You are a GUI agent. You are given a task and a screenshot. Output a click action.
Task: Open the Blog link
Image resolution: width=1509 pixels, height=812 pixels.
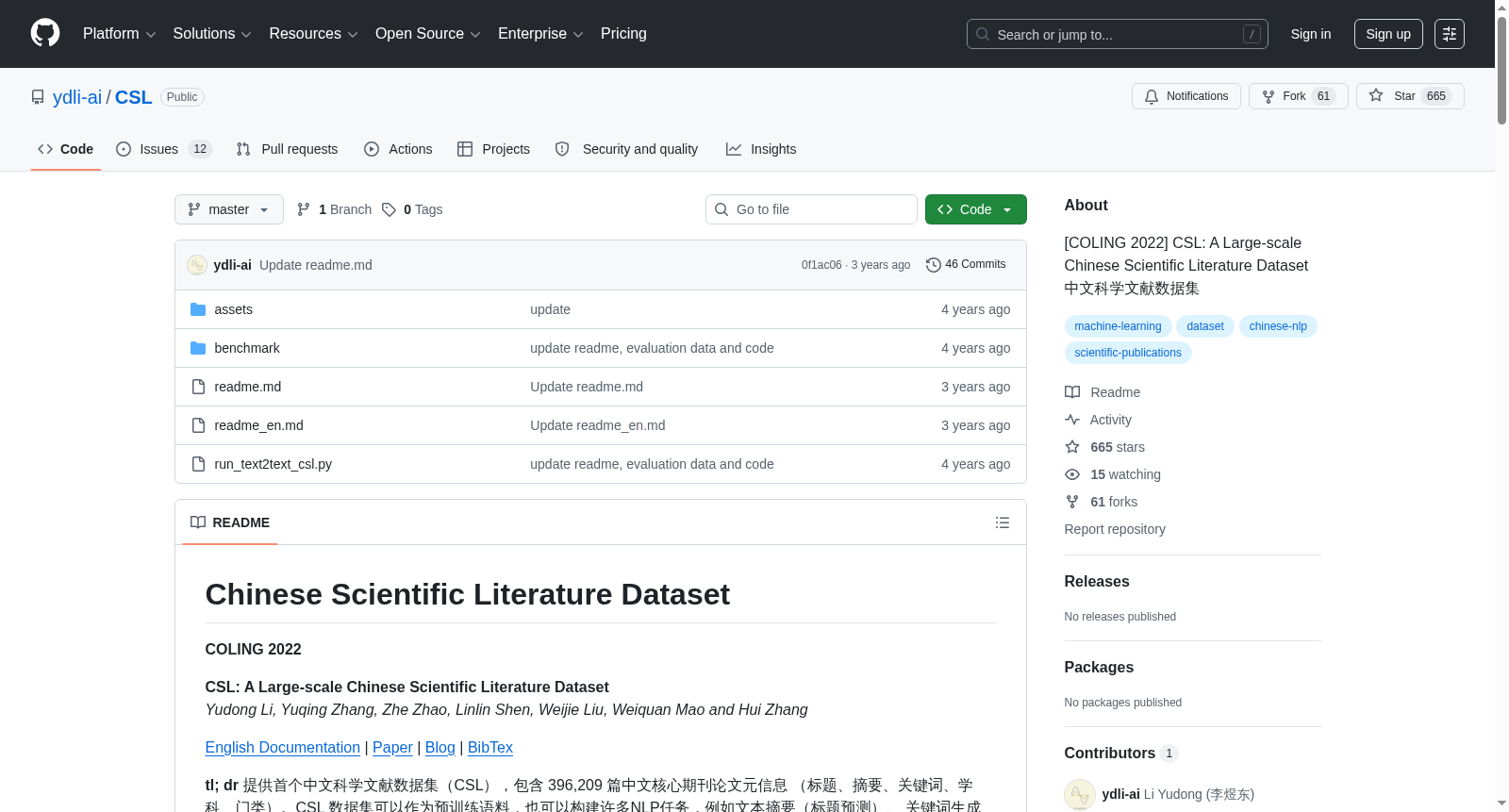click(x=440, y=748)
